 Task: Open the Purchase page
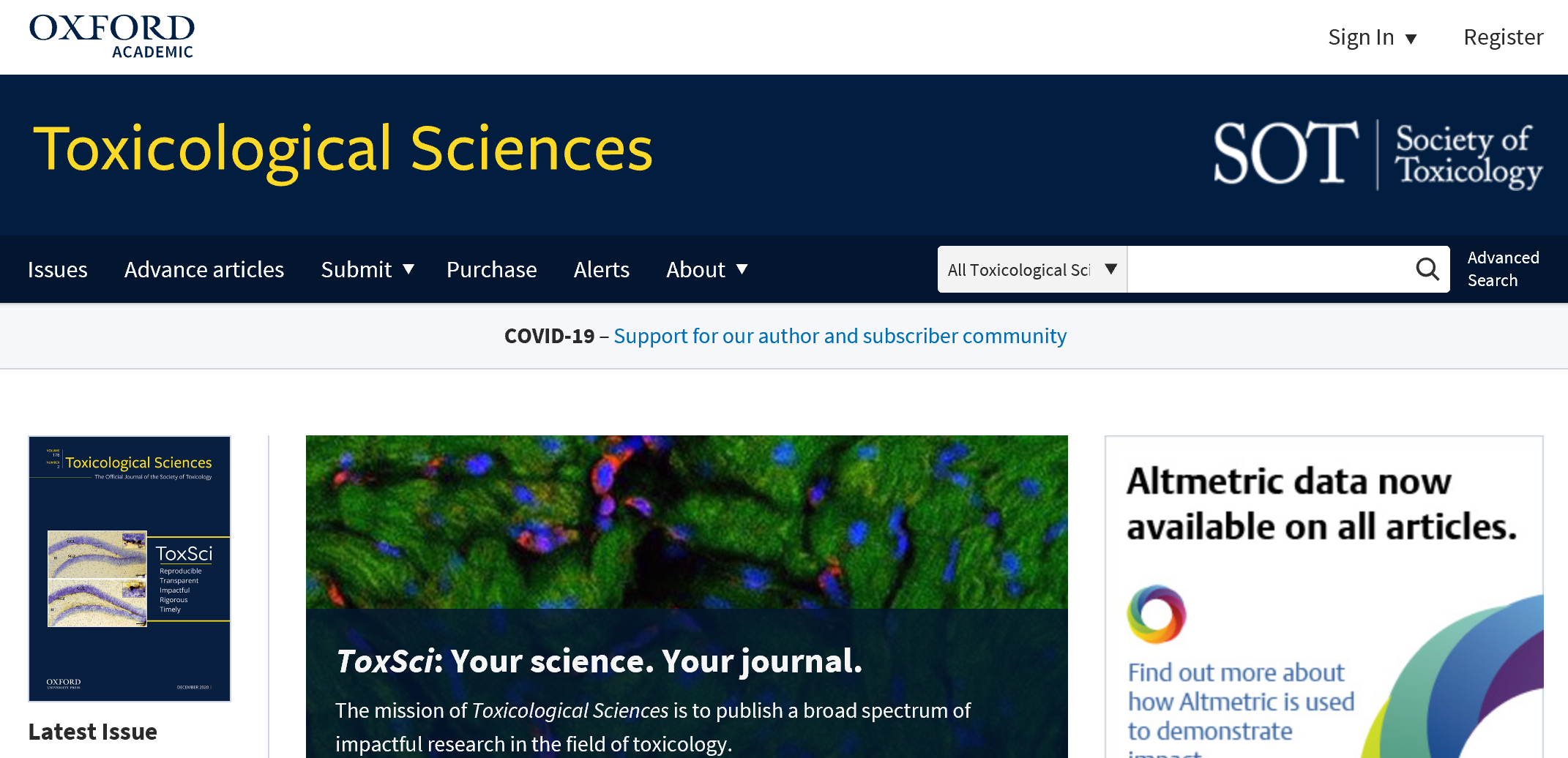[492, 269]
